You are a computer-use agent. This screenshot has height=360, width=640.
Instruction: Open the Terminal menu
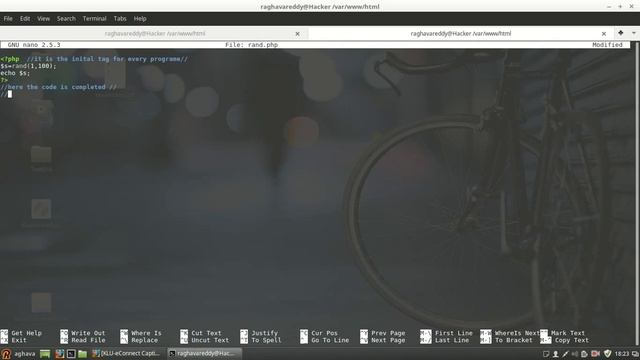94,19
